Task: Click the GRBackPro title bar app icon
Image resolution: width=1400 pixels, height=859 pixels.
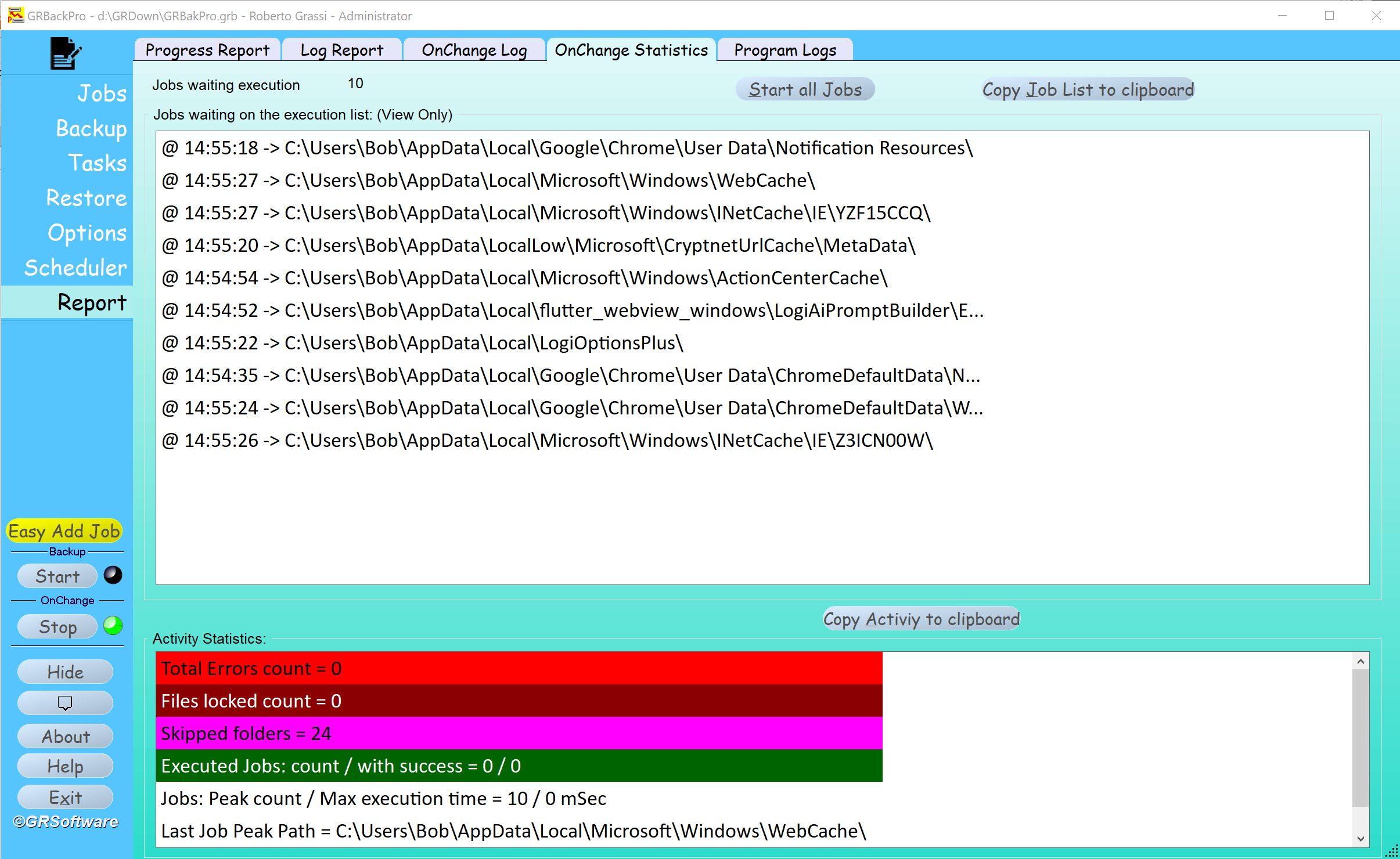Action: 16,16
